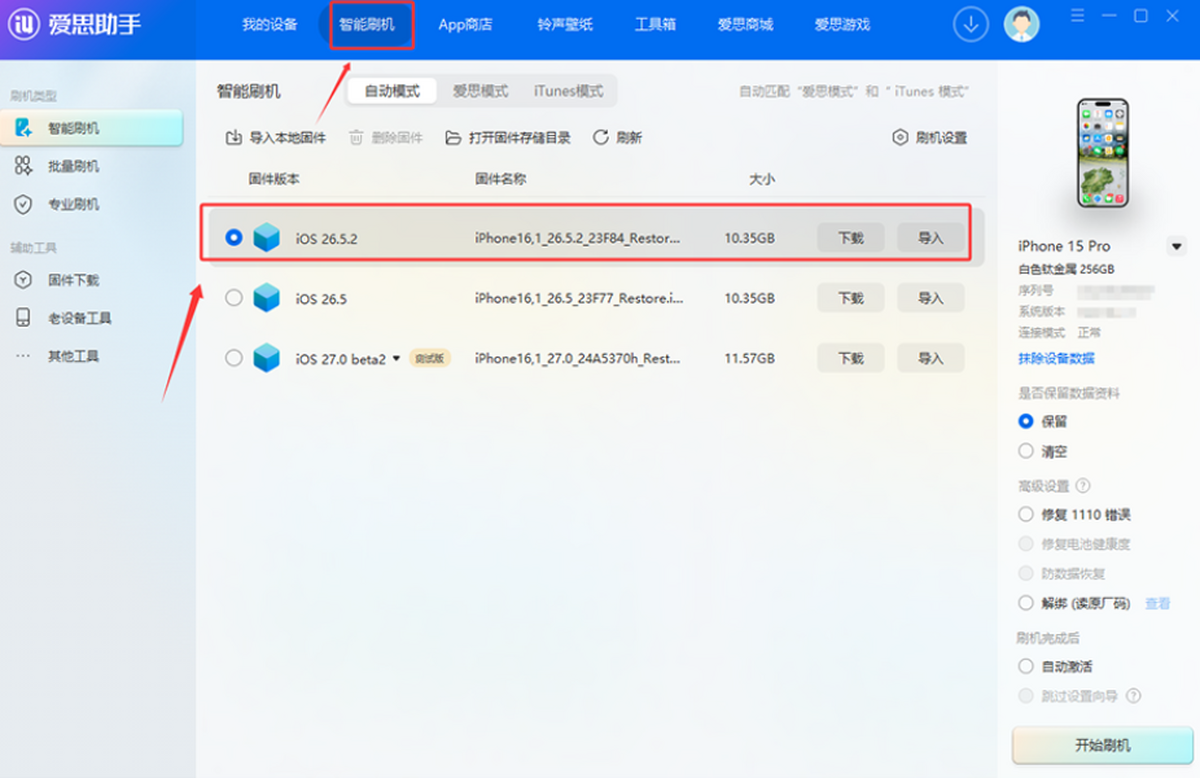Click the 排除设备数据 link

click(x=1056, y=358)
